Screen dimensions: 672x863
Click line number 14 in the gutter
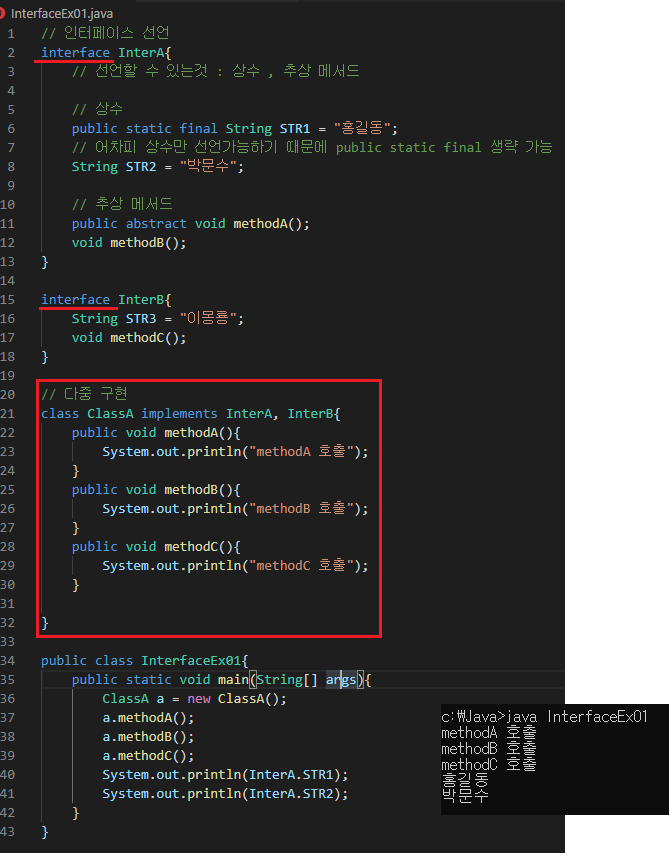(x=8, y=280)
